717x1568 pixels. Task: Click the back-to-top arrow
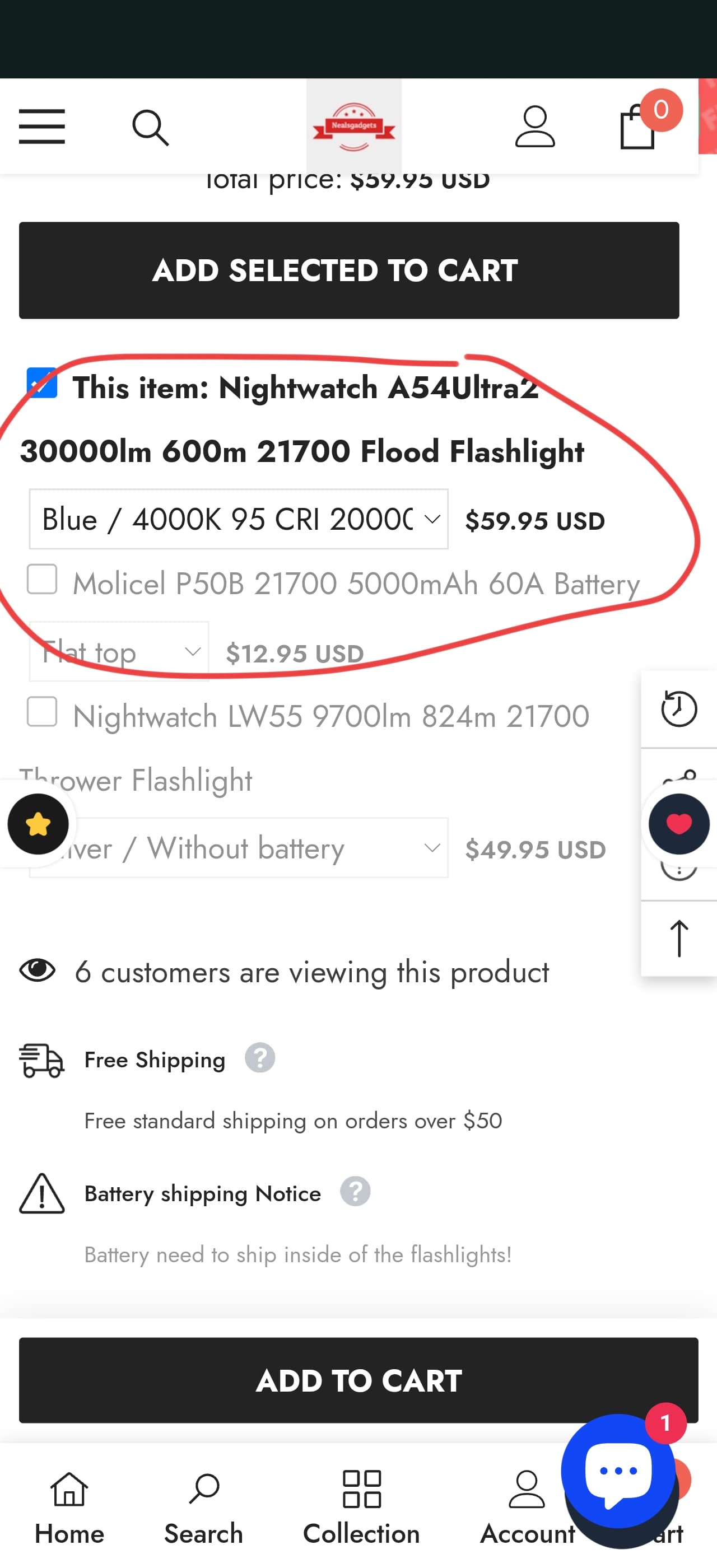click(679, 938)
